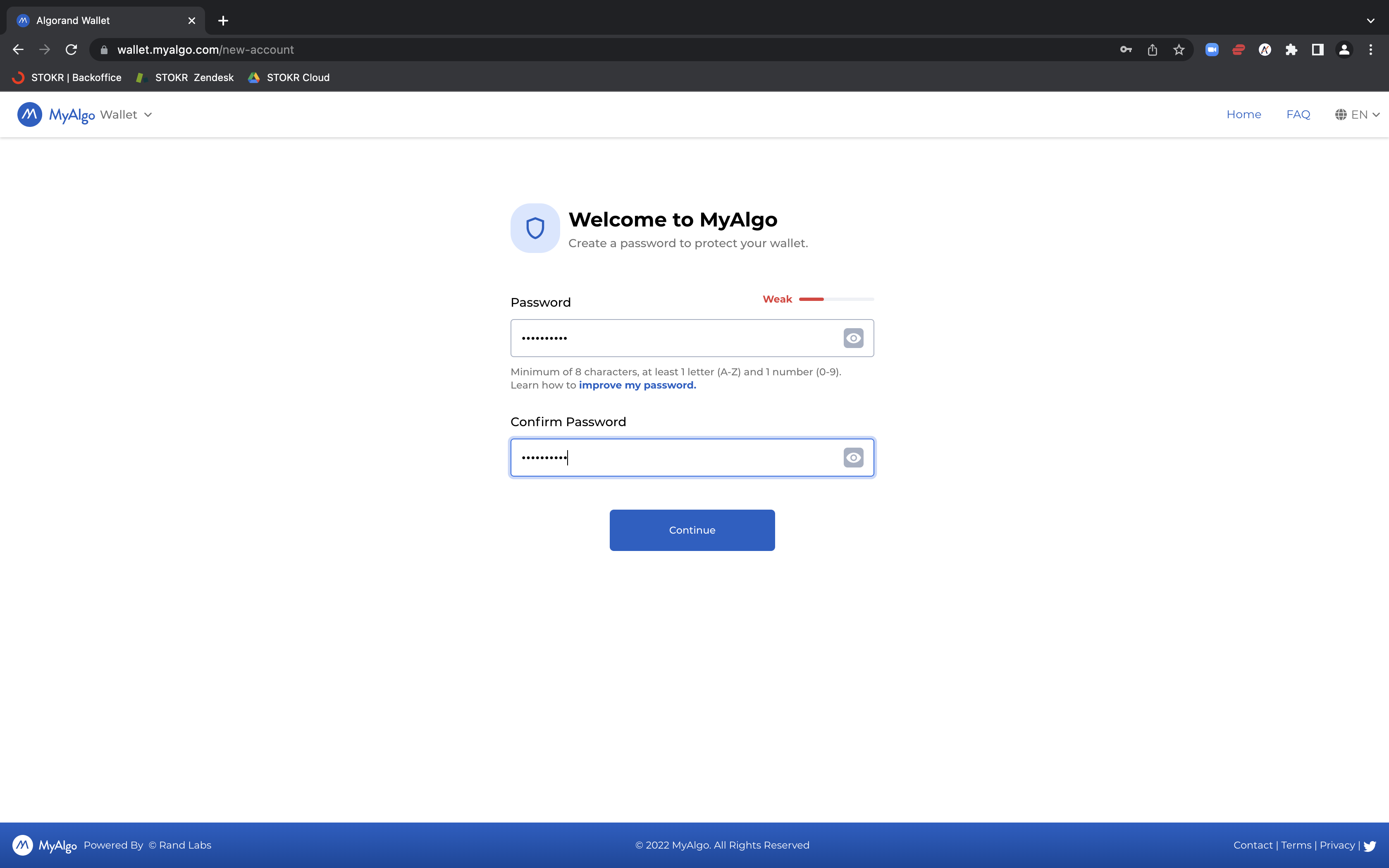1389x868 pixels.
Task: Expand the EN language selector
Action: (x=1365, y=115)
